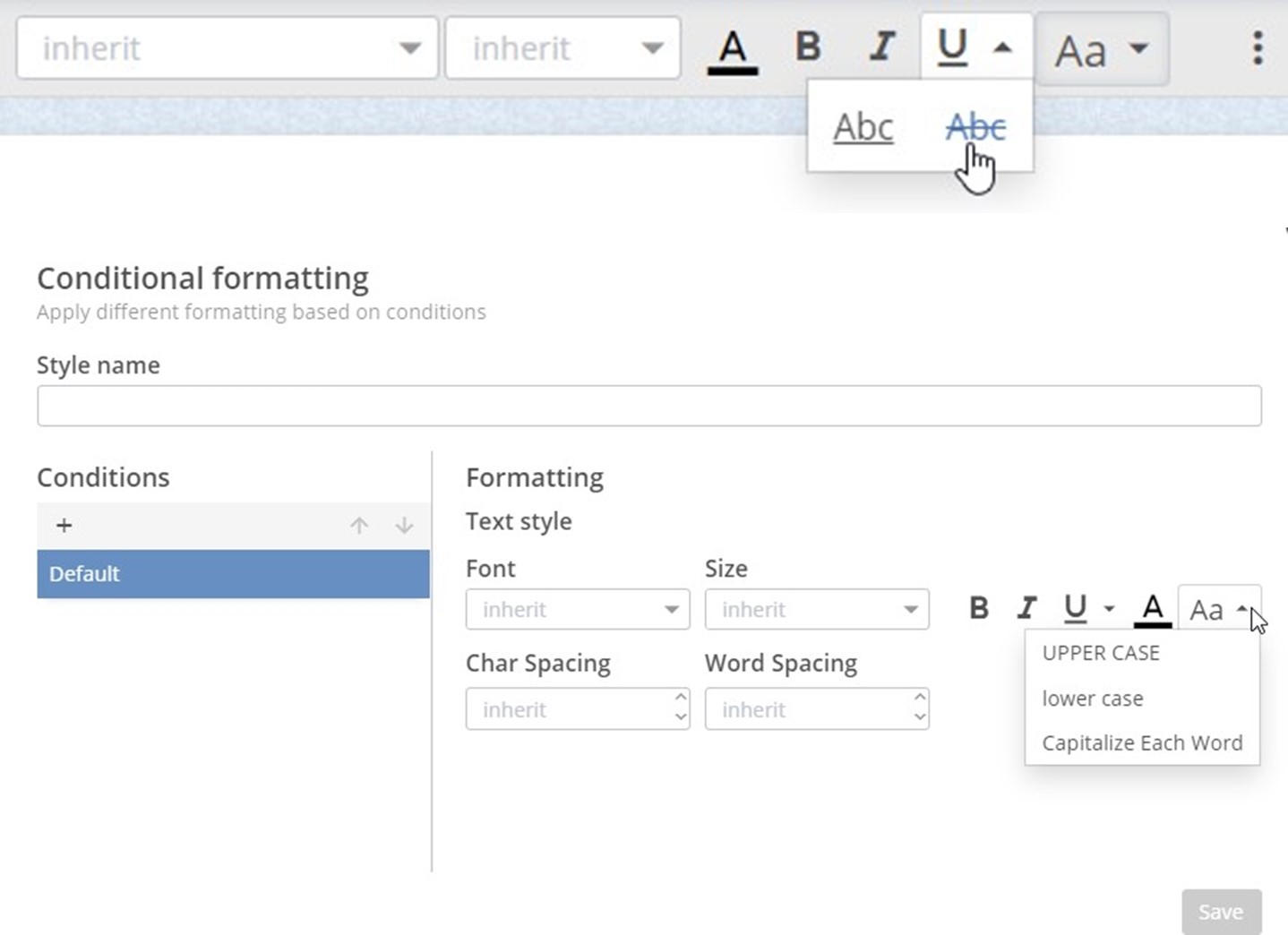Viewport: 1288px width, 935px height.
Task: Choose Capitalize Each Word option
Action: (x=1142, y=743)
